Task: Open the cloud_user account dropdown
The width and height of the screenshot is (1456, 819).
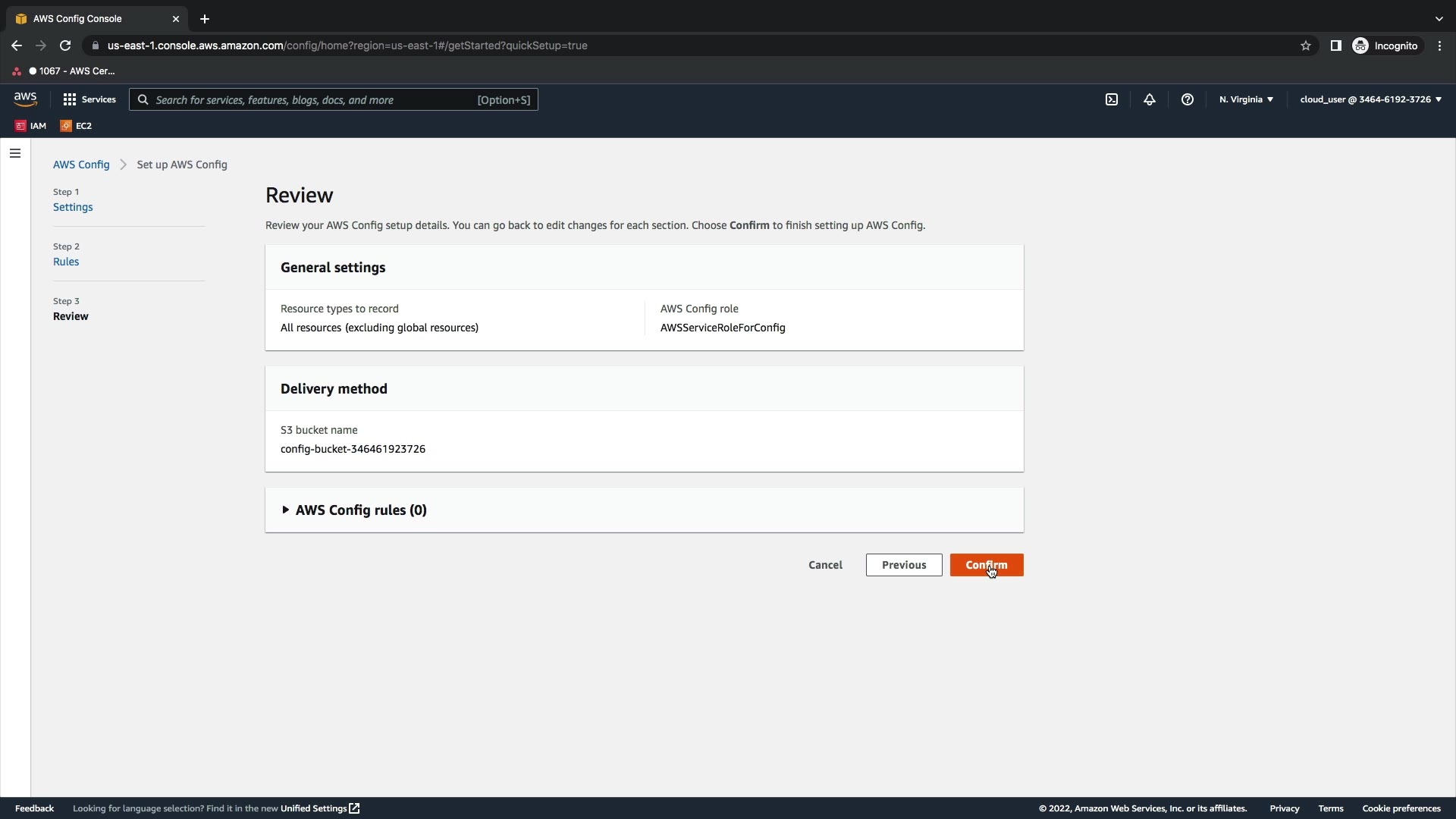Action: pos(1370,99)
